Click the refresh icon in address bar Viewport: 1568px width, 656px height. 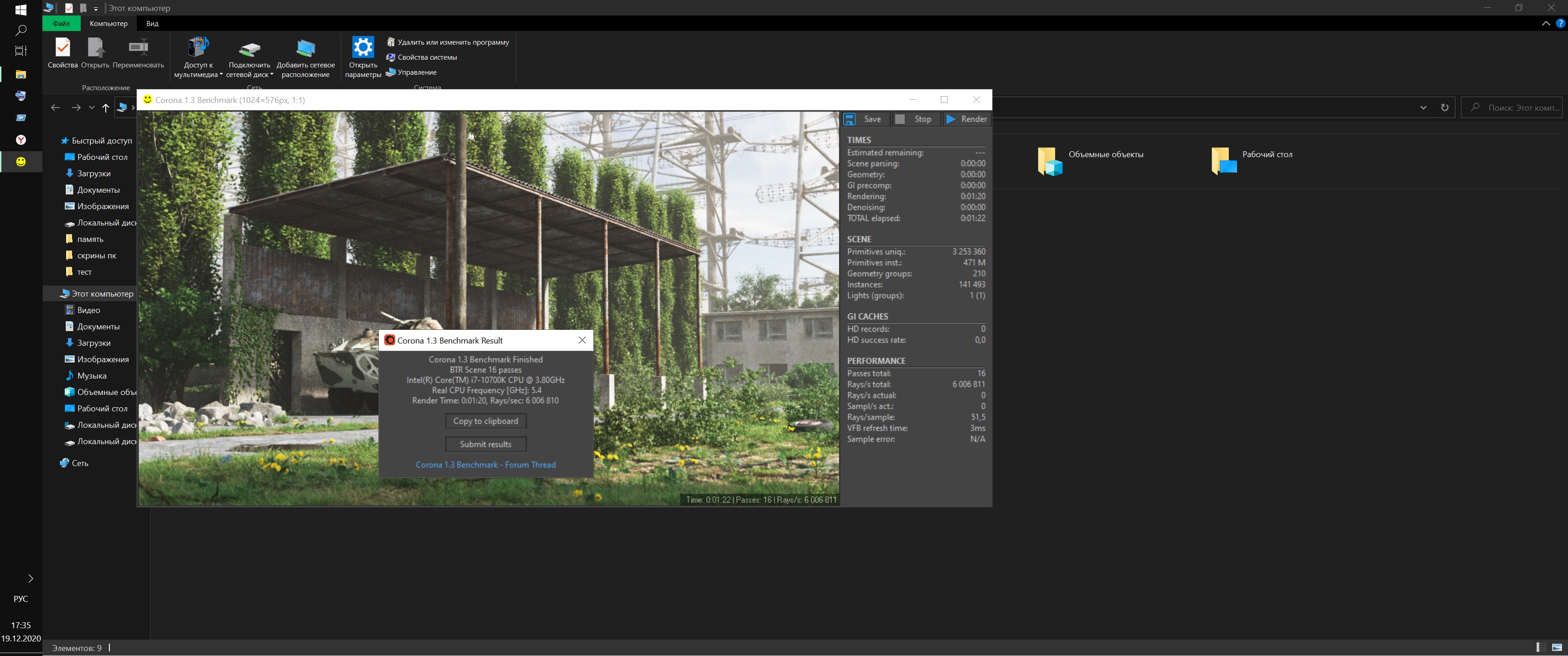[1444, 108]
